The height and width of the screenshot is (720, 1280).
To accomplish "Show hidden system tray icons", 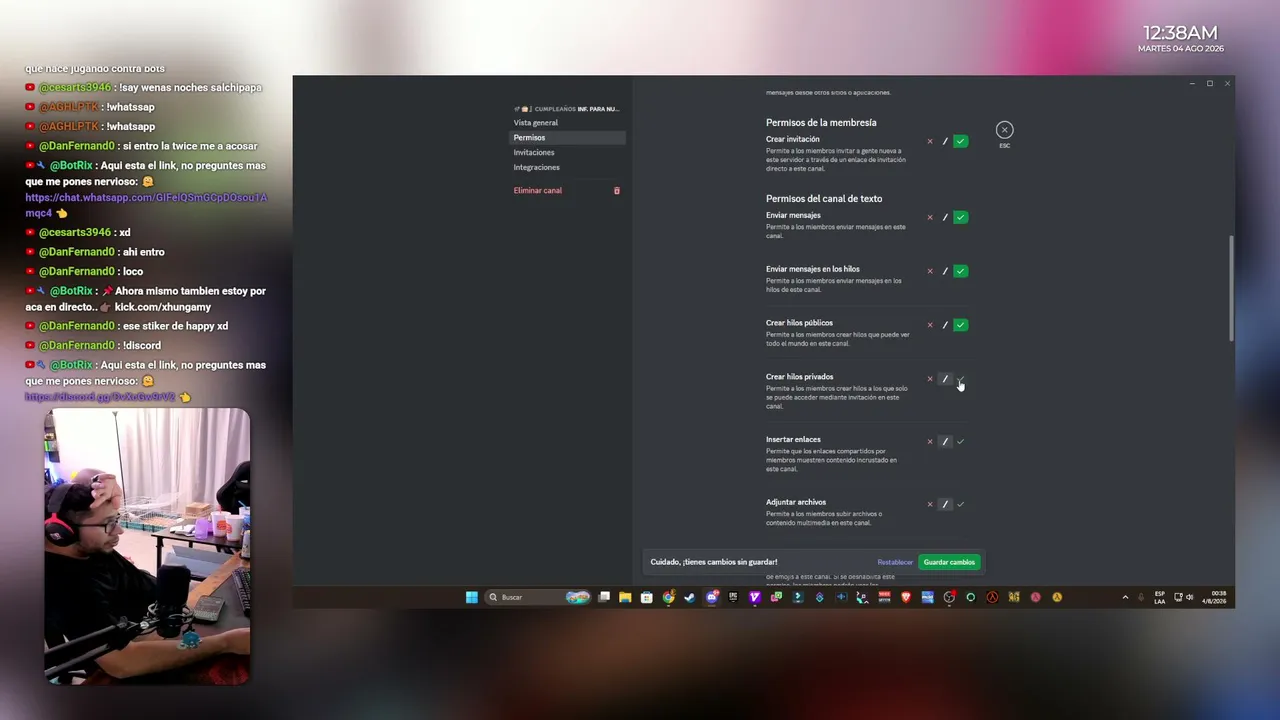I will pos(1125,597).
